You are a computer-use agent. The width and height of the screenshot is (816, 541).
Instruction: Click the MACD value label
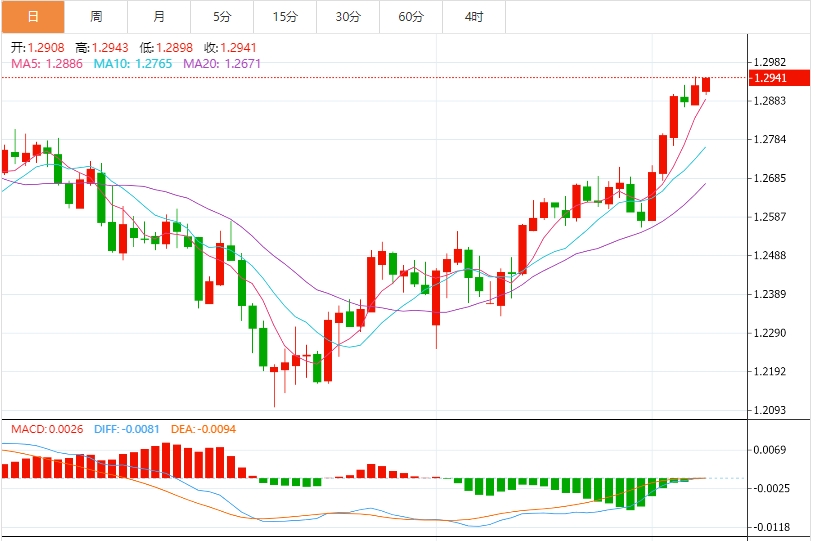(47, 429)
